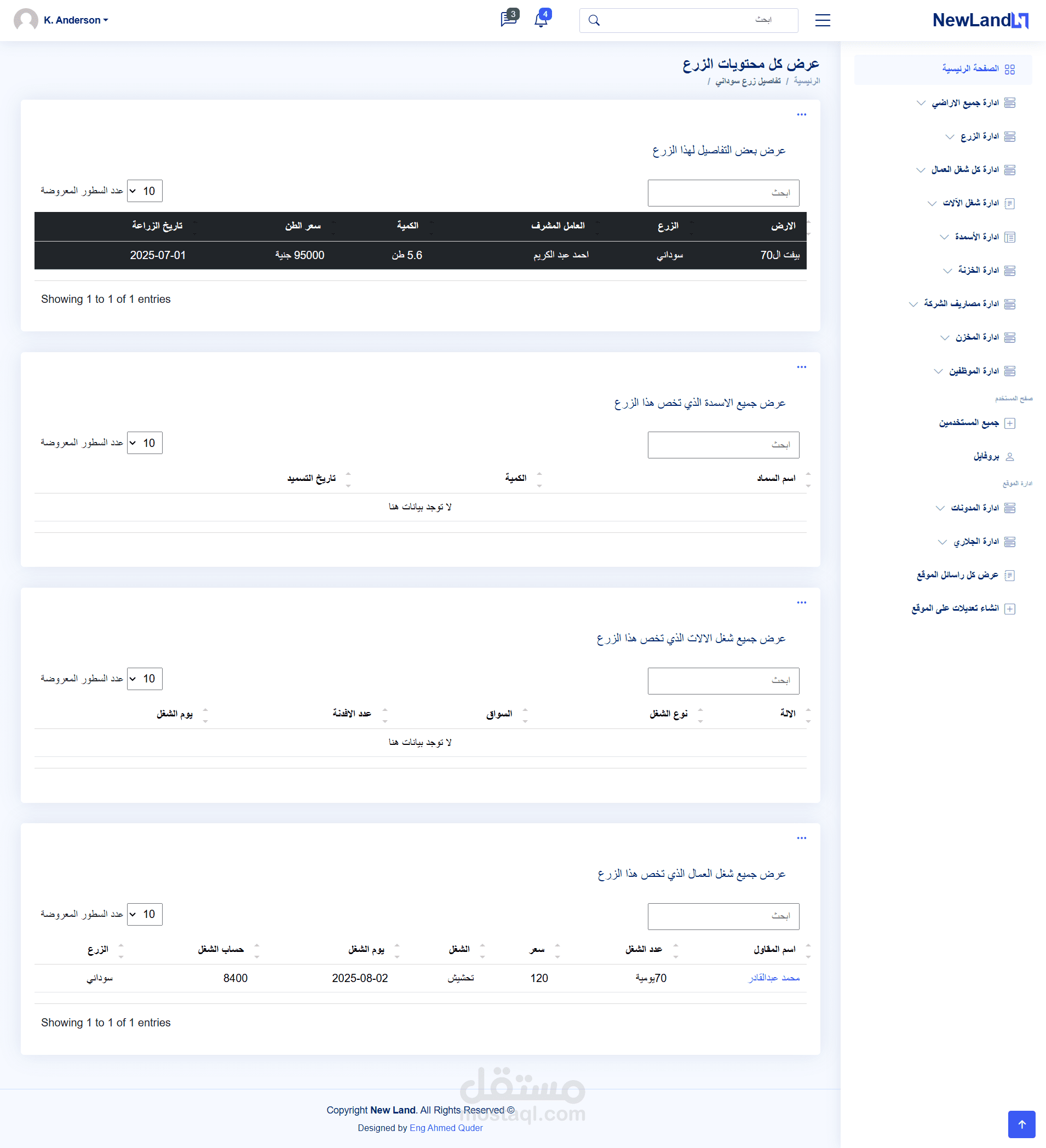The image size is (1046, 1148).
Task: Sort machines table by نوع الشغل header
Action: pyautogui.click(x=669, y=714)
